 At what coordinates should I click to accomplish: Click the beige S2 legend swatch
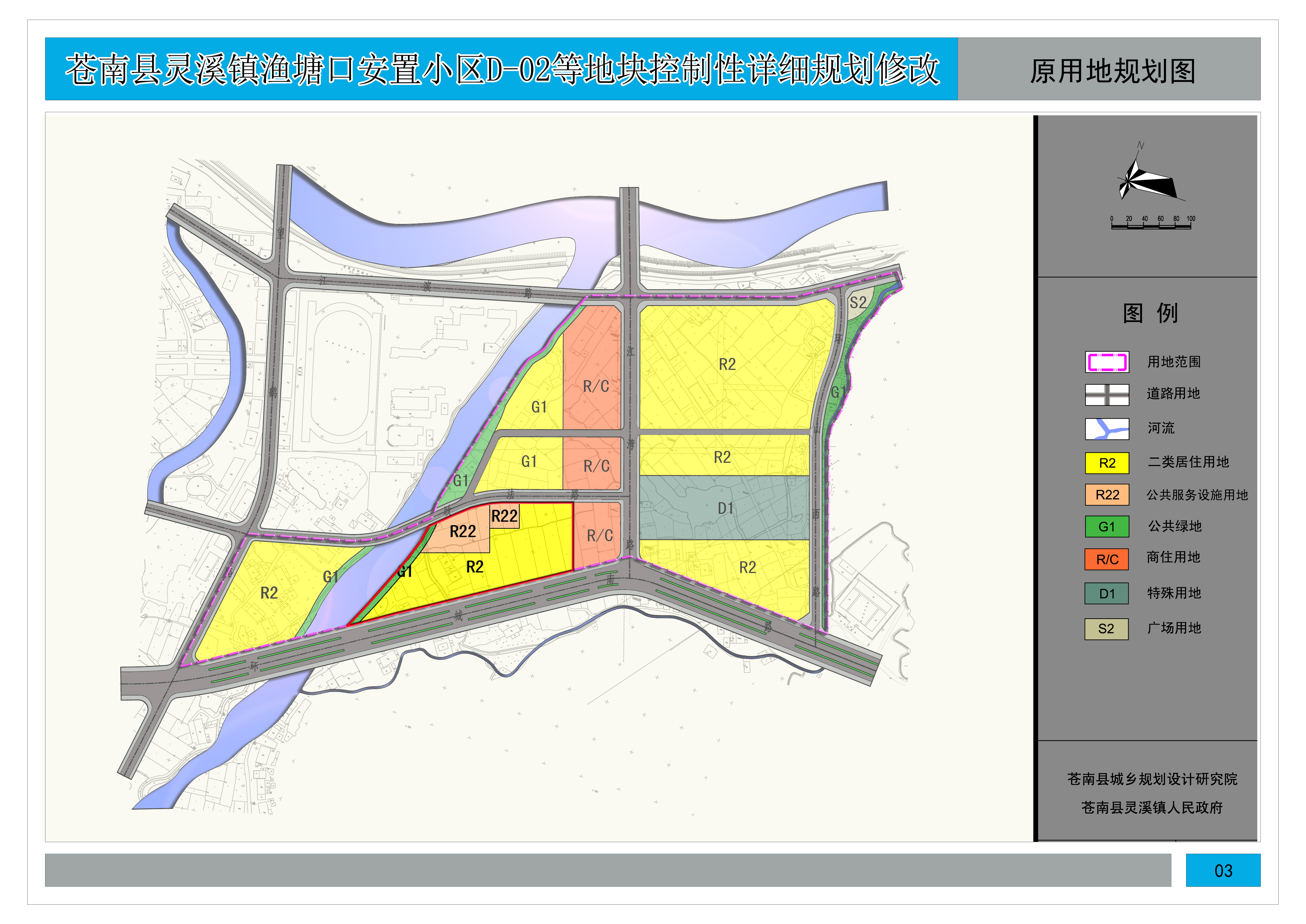(x=1106, y=629)
